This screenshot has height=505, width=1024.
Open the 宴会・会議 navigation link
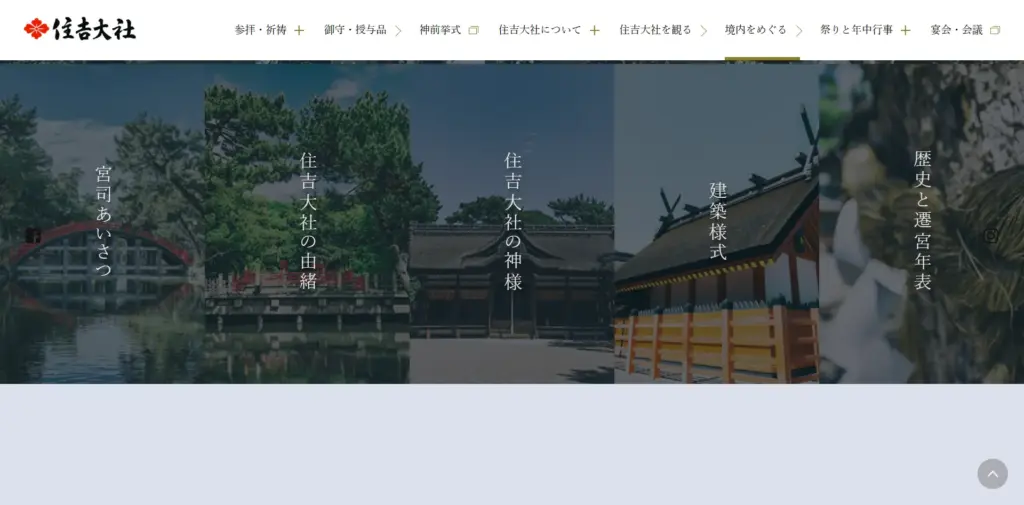tap(965, 30)
